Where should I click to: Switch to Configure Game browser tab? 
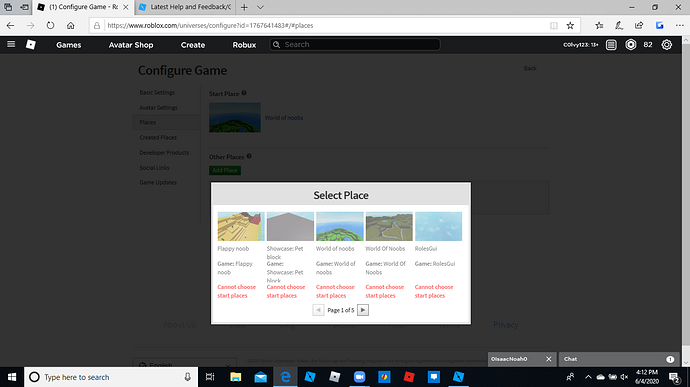pyautogui.click(x=83, y=7)
